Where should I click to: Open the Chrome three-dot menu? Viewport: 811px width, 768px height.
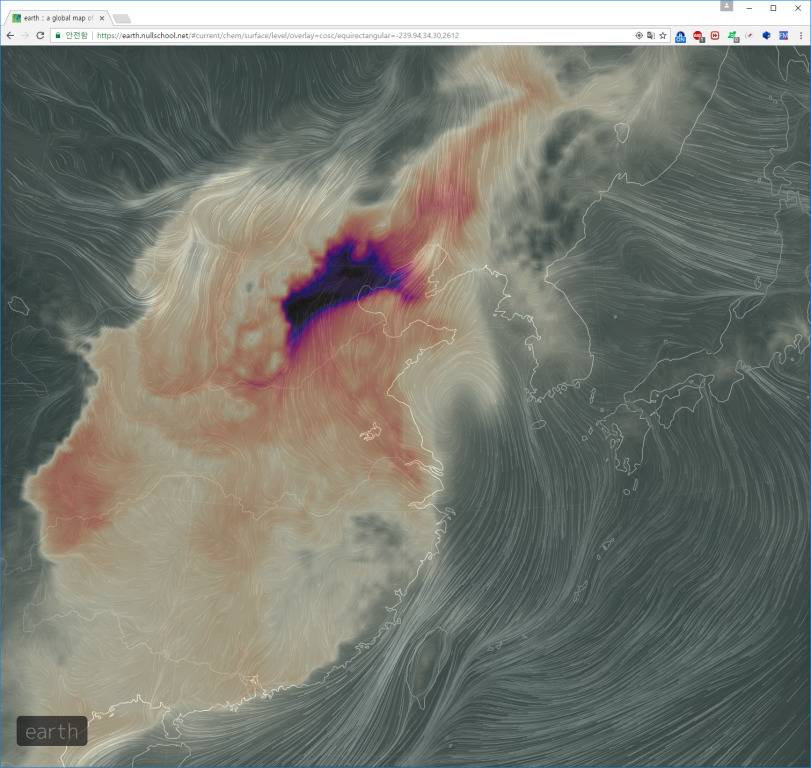(x=800, y=35)
